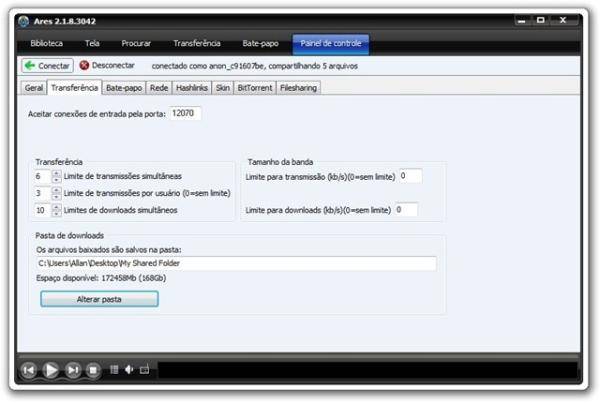This screenshot has width=600, height=403.
Task: Stop playback with the stop button
Action: (93, 370)
